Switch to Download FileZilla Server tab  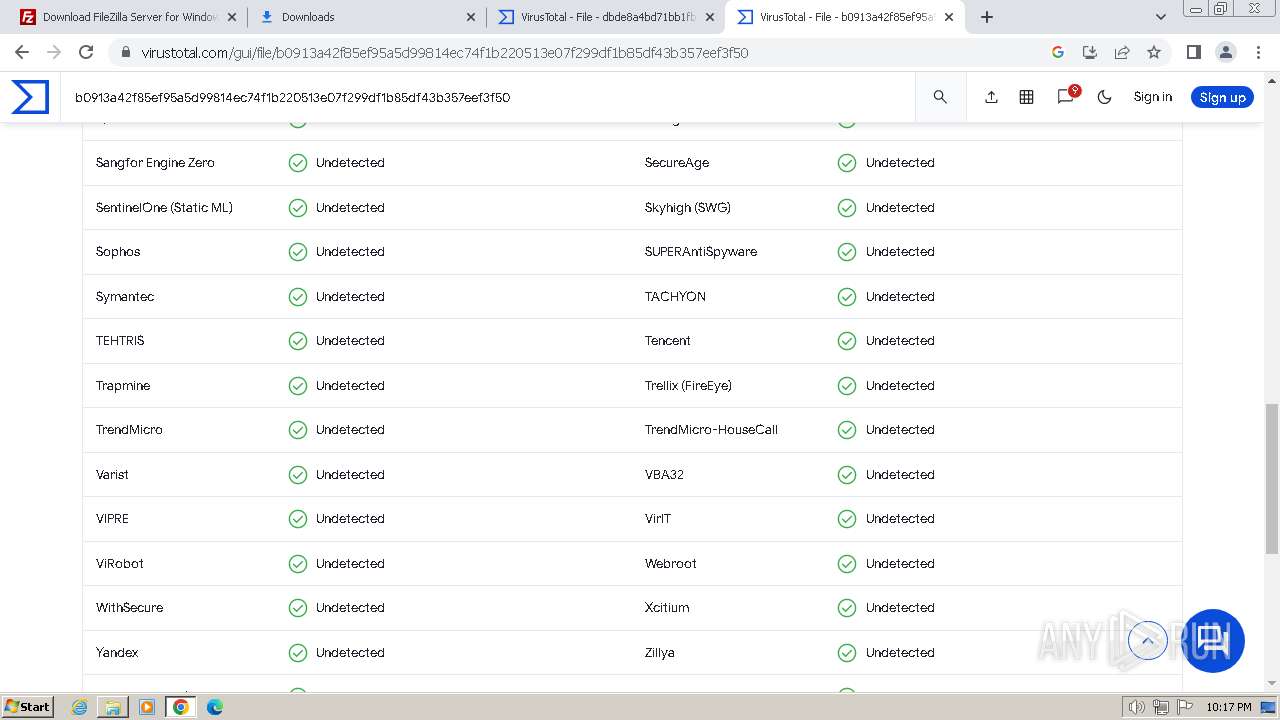(x=129, y=17)
